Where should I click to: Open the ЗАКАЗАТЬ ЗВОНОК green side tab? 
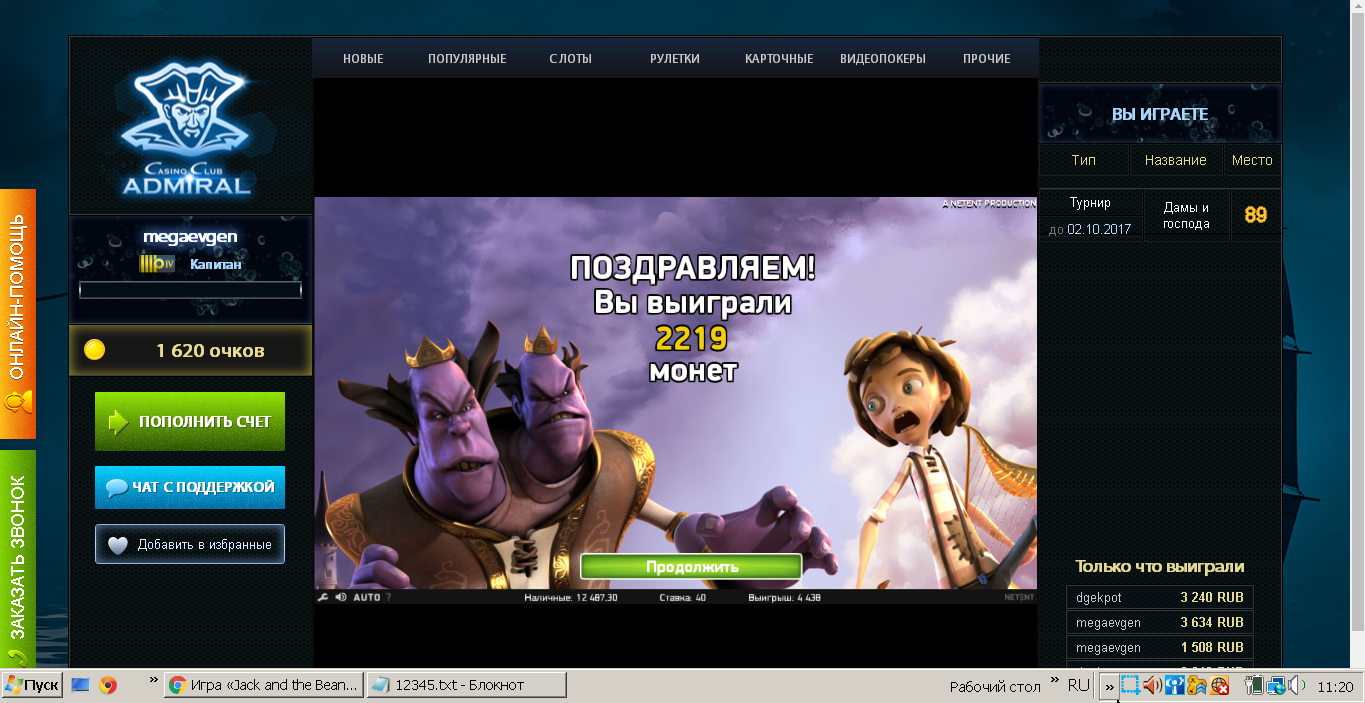click(x=17, y=560)
